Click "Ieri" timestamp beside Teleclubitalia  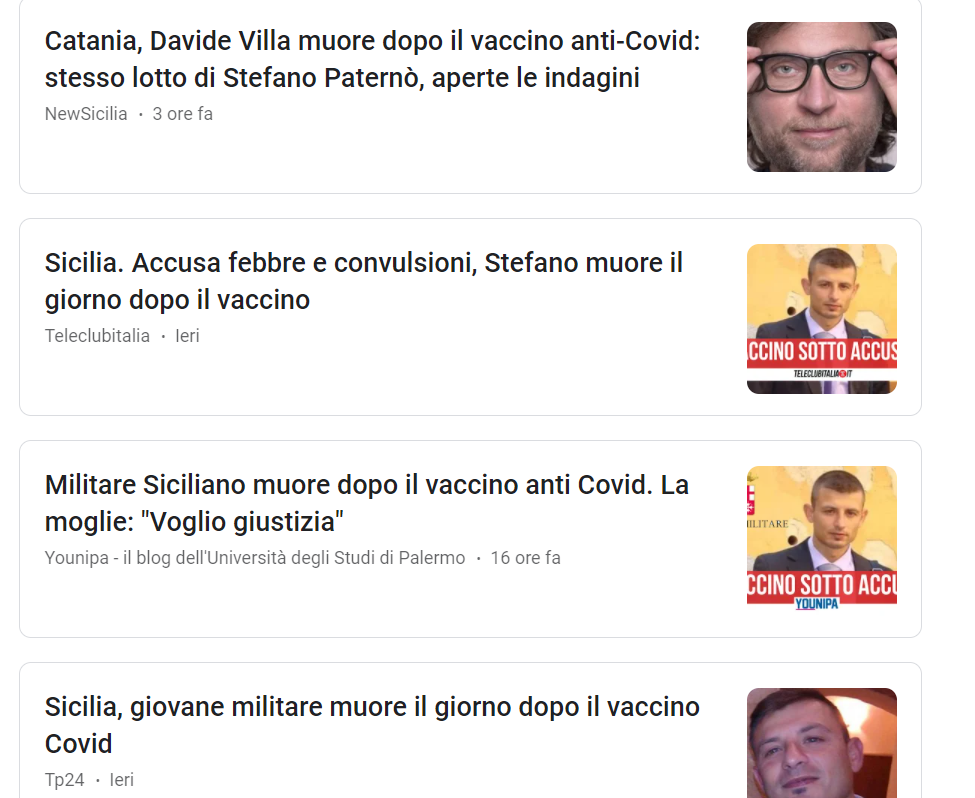[x=187, y=336]
